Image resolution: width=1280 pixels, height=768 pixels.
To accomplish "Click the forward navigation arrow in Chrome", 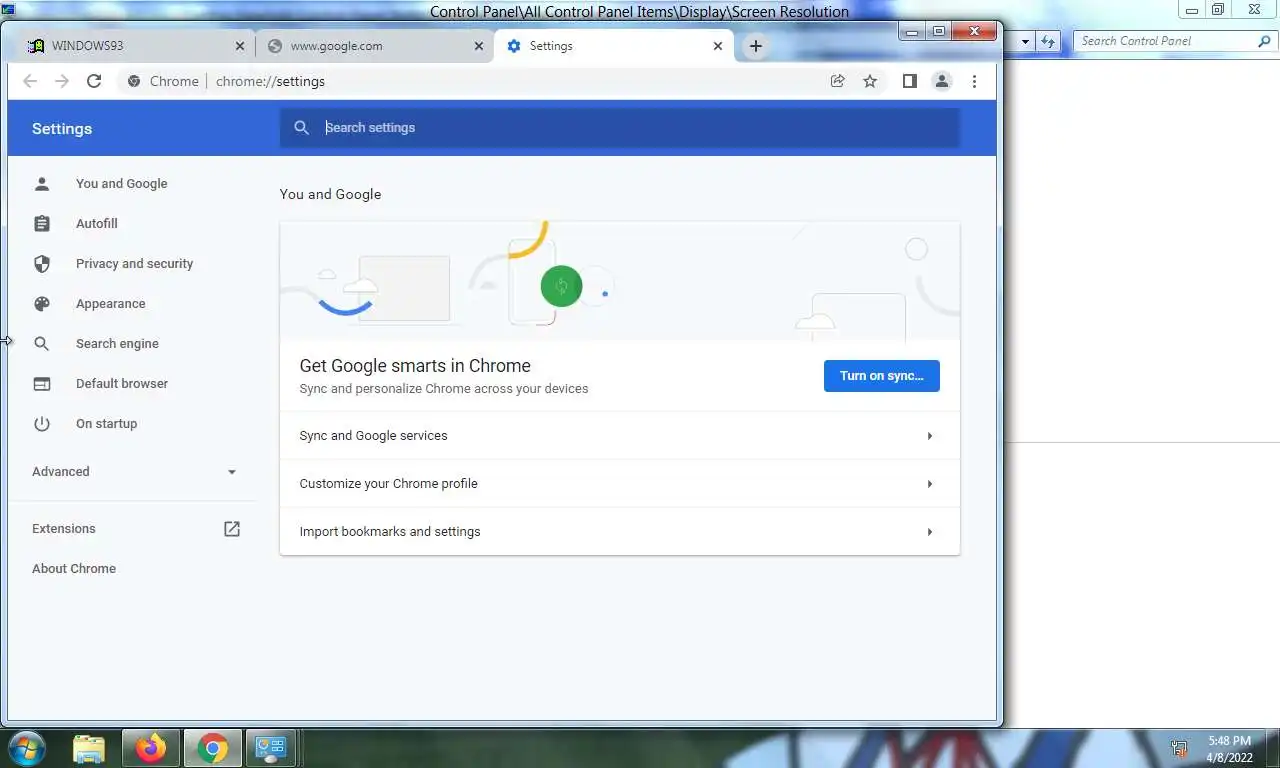I will pyautogui.click(x=62, y=81).
